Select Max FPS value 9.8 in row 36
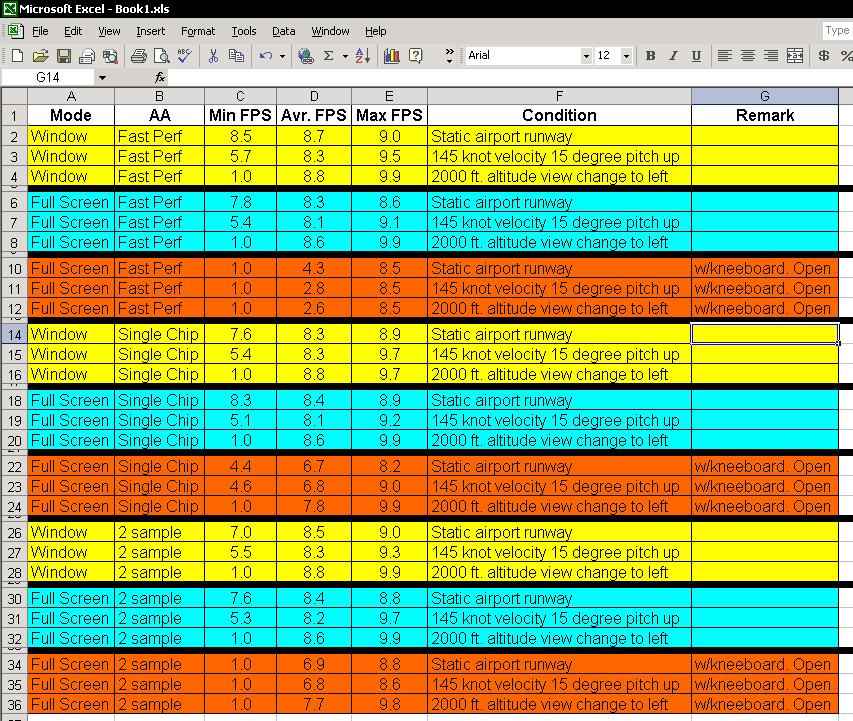This screenshot has height=721, width=853. [x=390, y=704]
